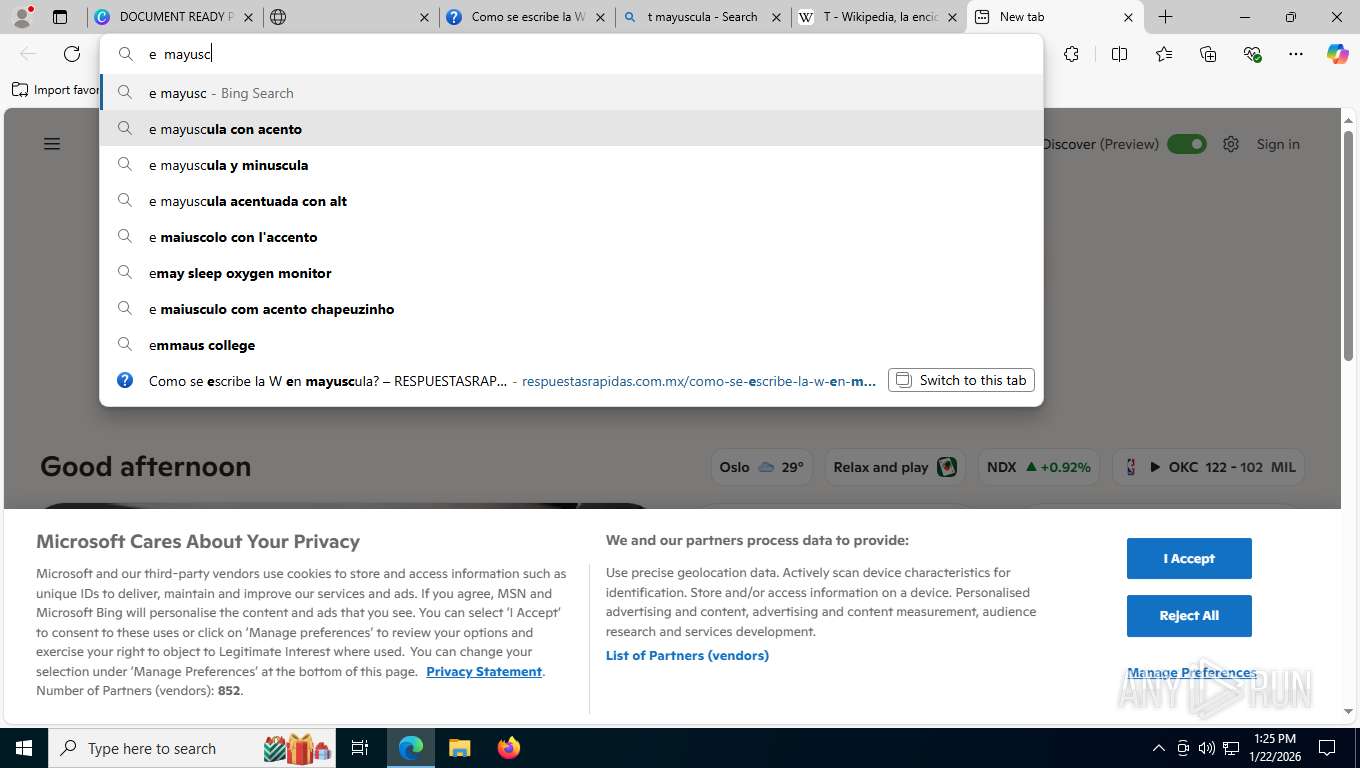Open Settings and more ellipsis menu

(x=1296, y=54)
